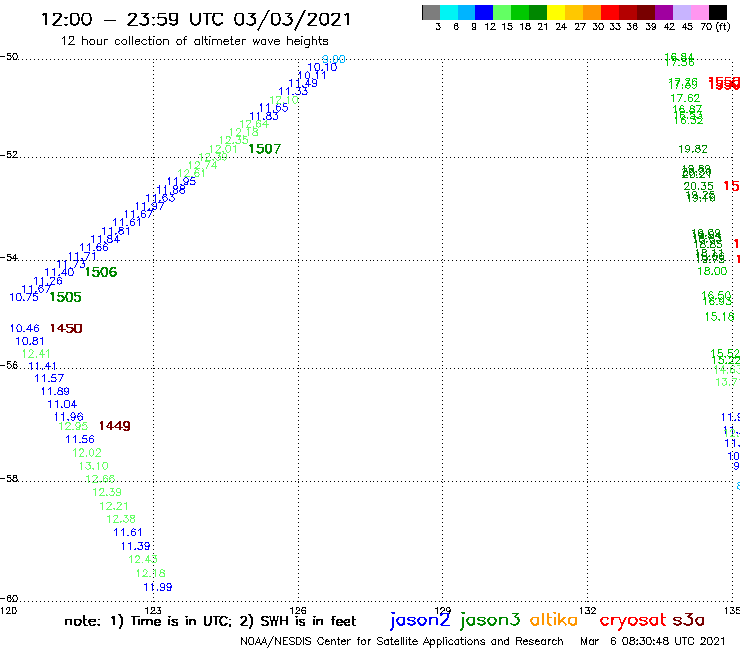The image size is (740, 650).
Task: Click the 'altika' satellite legend label
Action: [554, 619]
